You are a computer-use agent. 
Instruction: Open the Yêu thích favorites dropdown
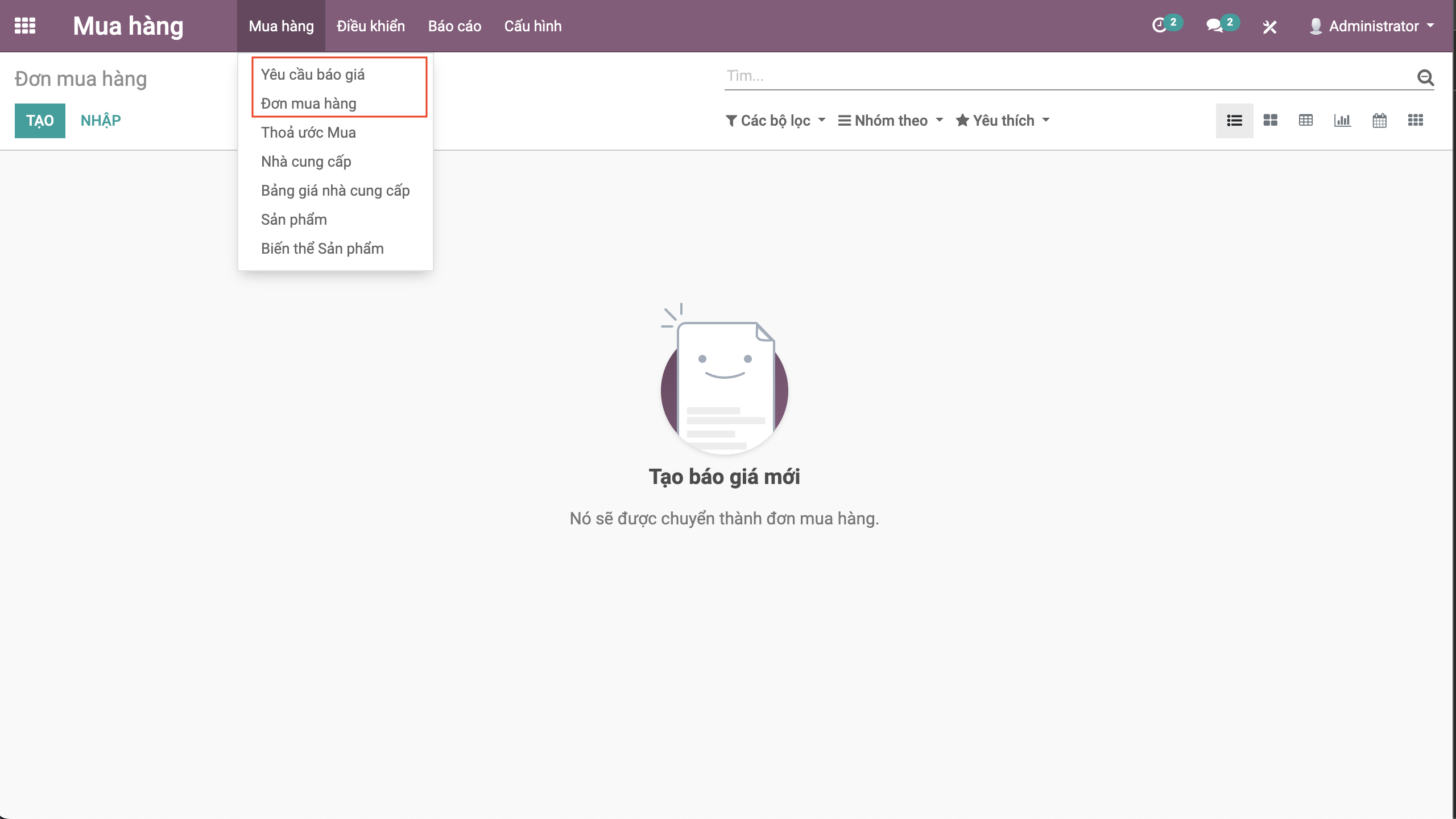1003,121
